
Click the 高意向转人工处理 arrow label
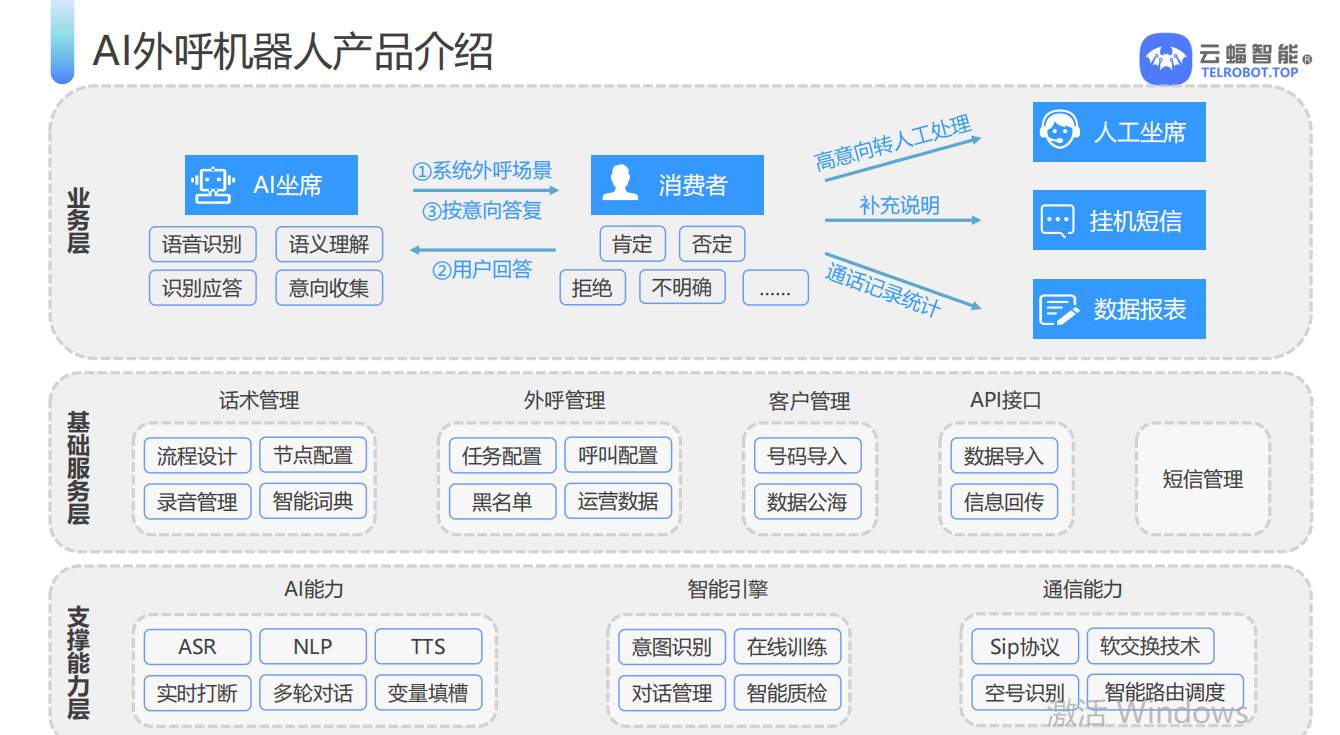click(893, 143)
